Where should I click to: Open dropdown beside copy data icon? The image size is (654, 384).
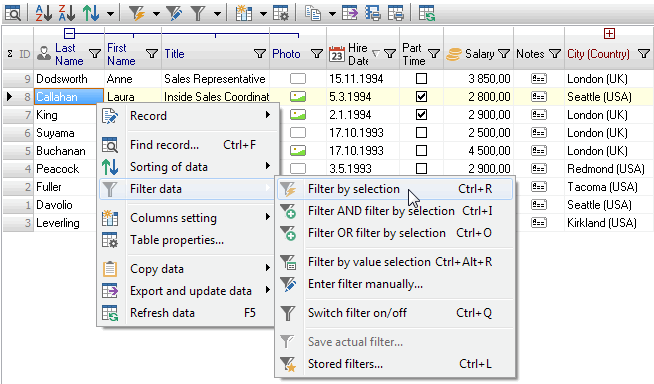pos(332,13)
